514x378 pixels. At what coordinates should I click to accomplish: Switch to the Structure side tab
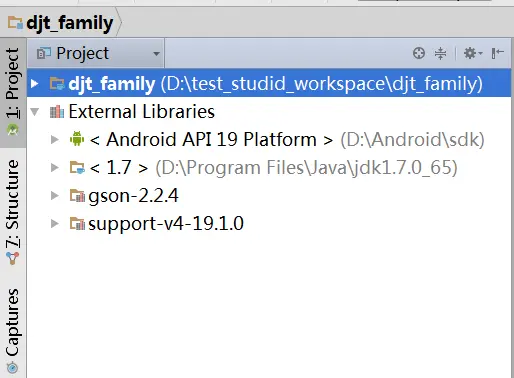coord(13,212)
